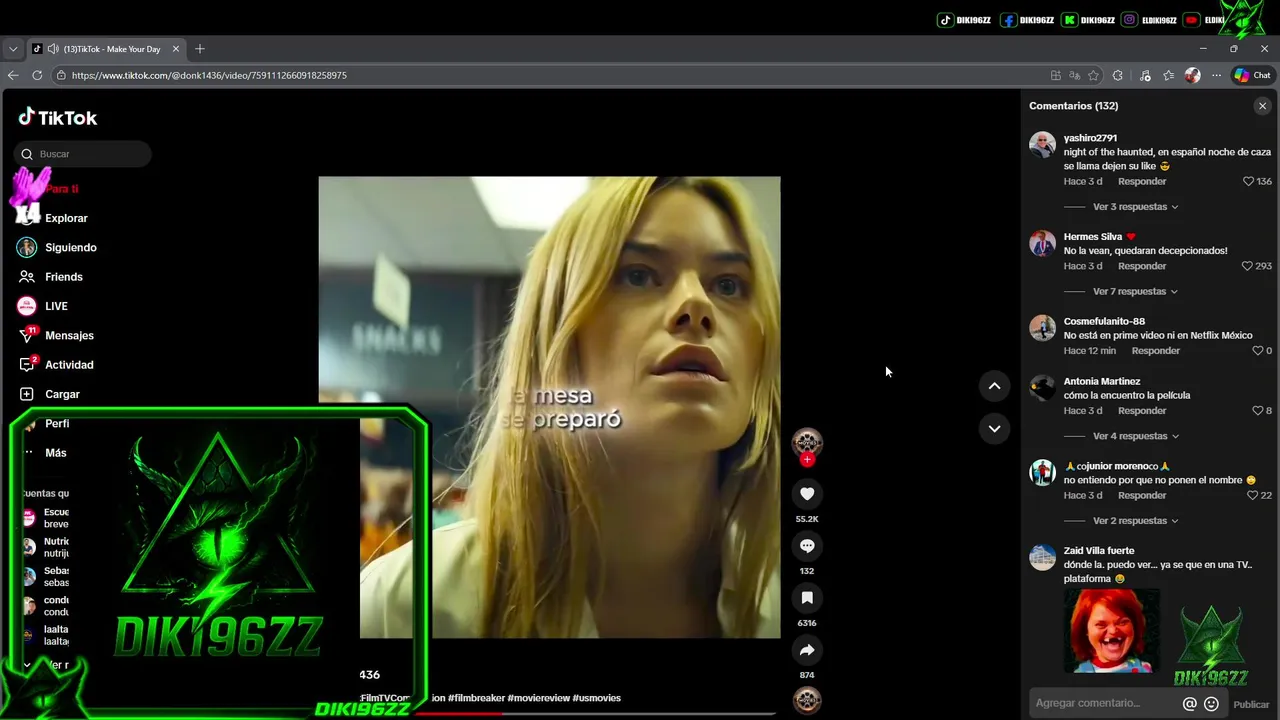
Task: Click Publicar to post comment
Action: 1251,704
